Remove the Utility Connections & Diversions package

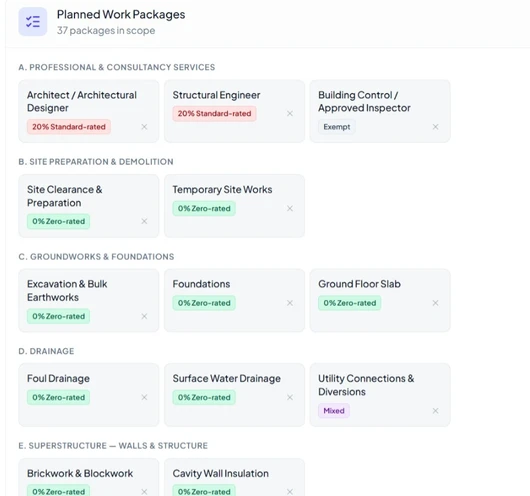pos(435,411)
